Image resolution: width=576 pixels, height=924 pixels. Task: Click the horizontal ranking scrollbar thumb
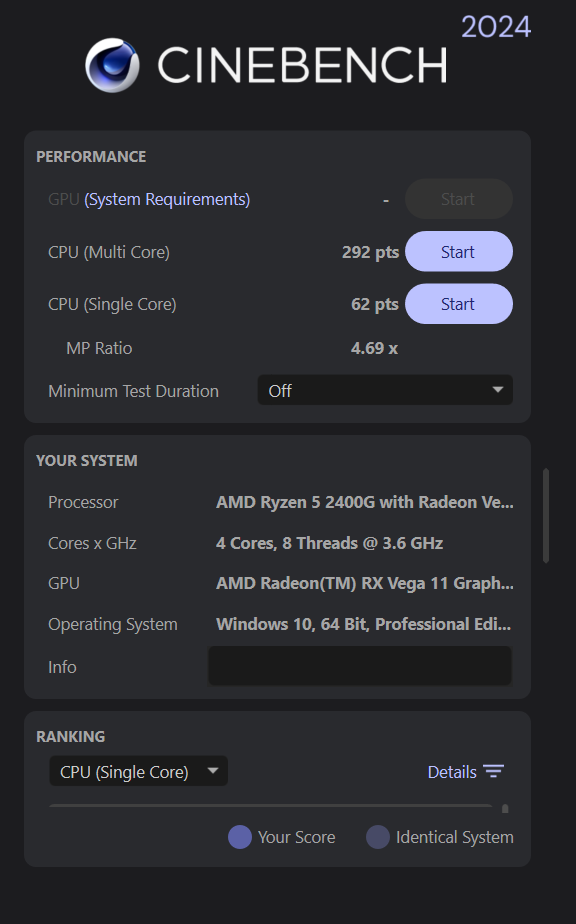click(x=507, y=807)
